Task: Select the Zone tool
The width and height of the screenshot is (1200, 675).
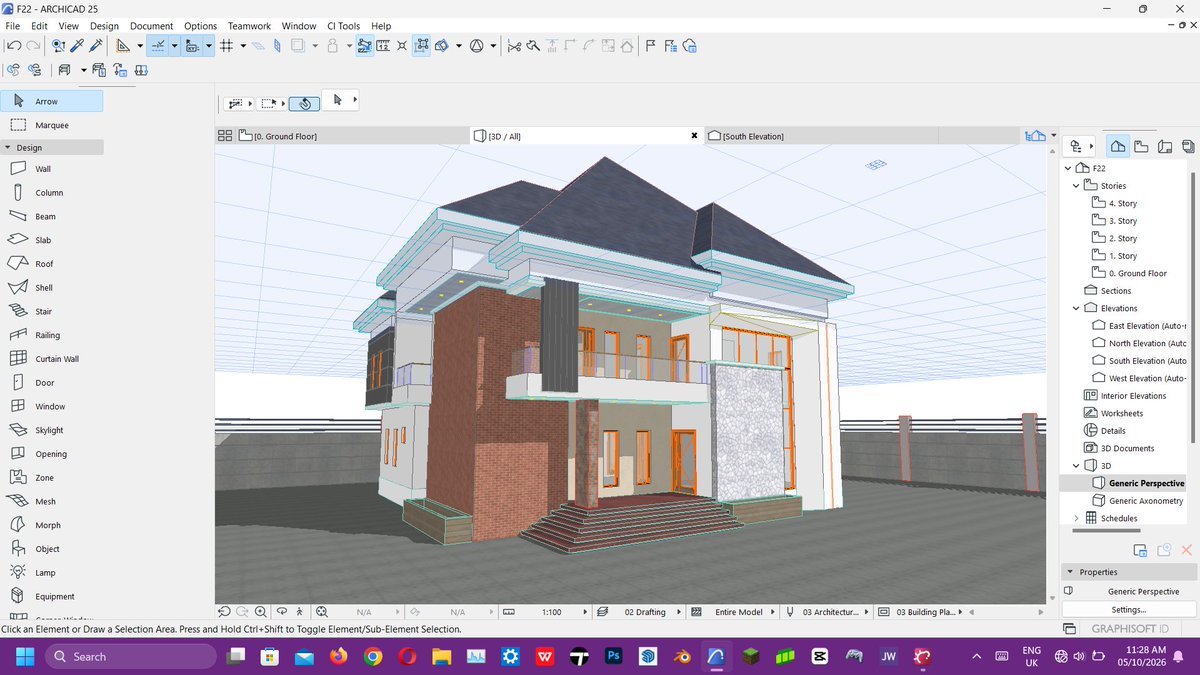Action: tap(52, 478)
